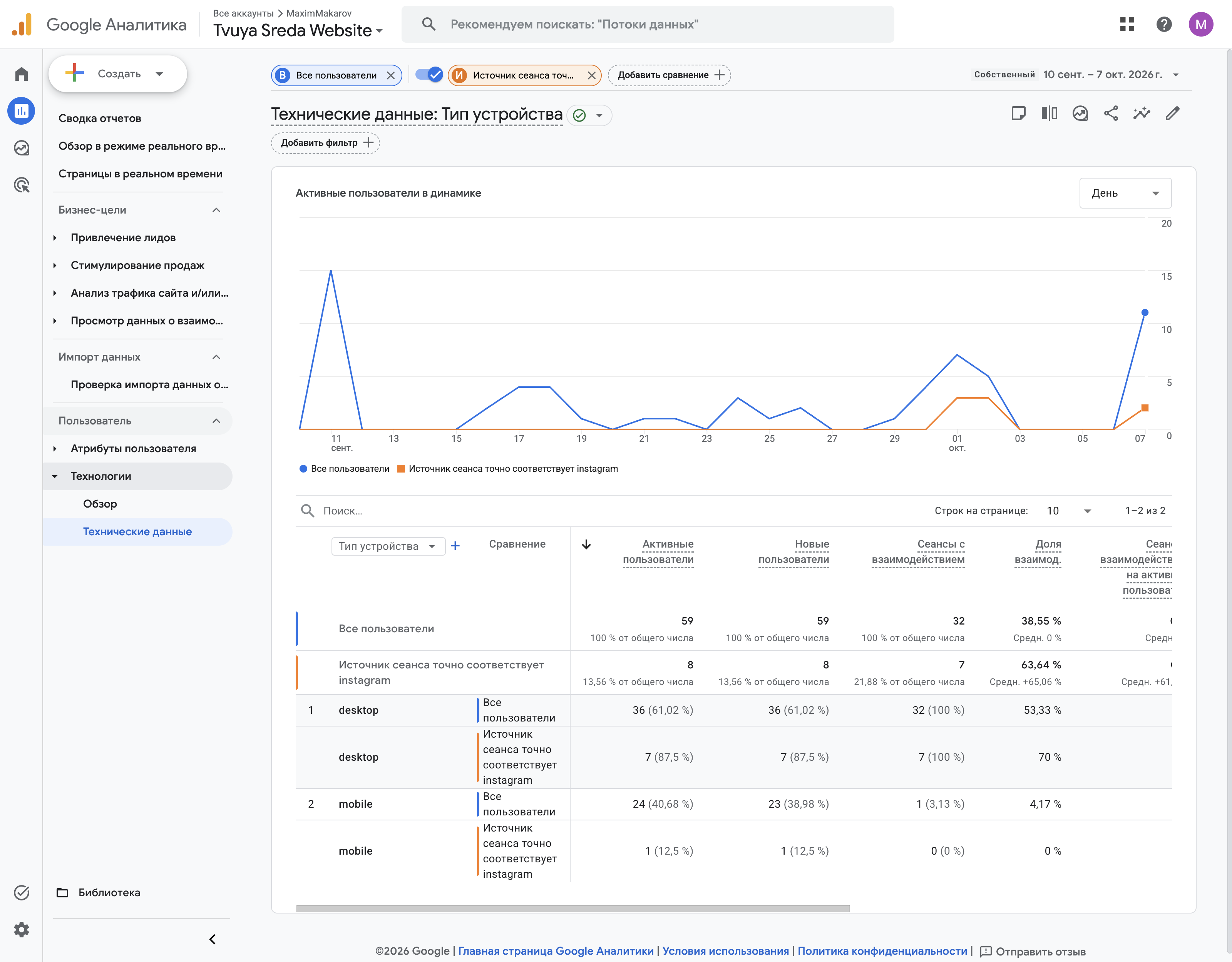Remove the 'Все пользователи' comparison chip

pyautogui.click(x=390, y=75)
